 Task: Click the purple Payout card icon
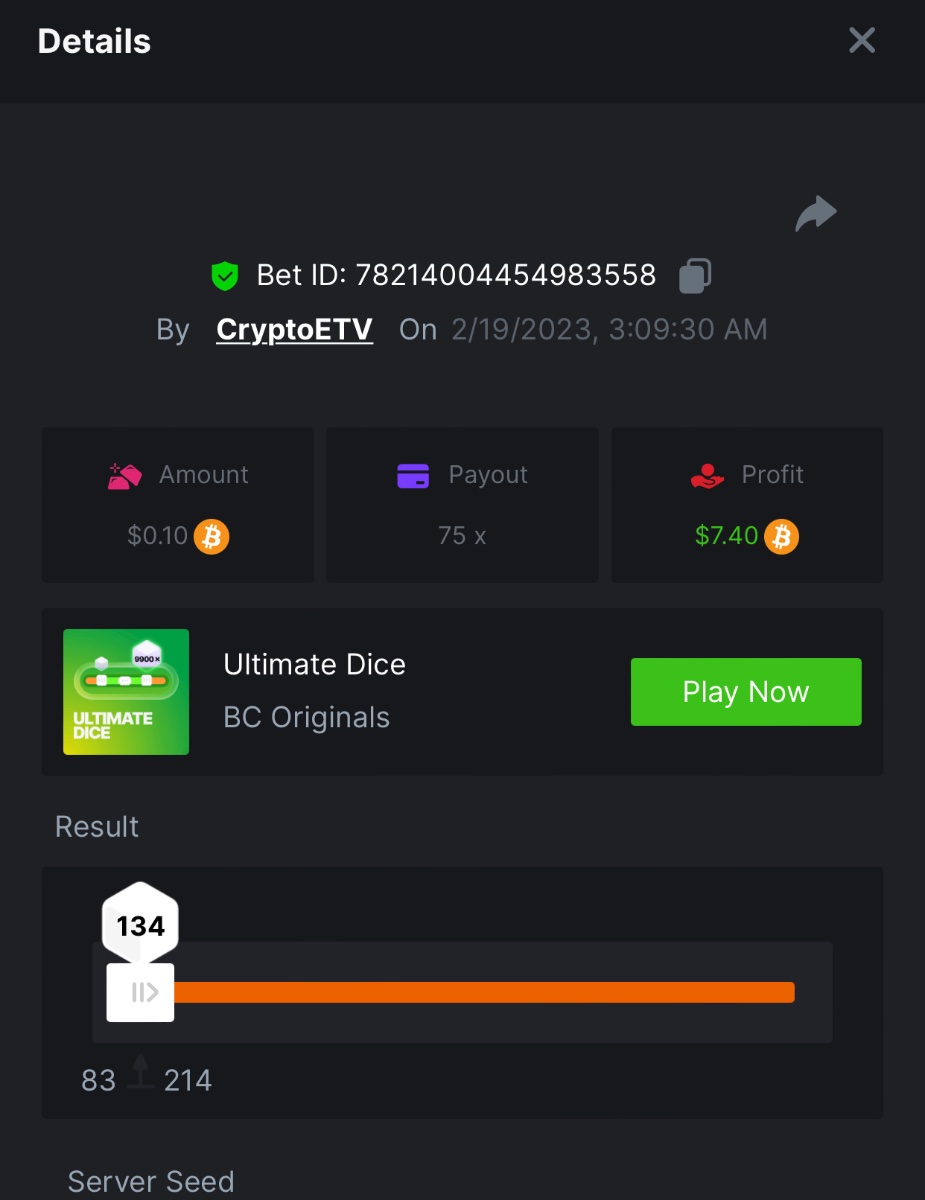point(413,475)
